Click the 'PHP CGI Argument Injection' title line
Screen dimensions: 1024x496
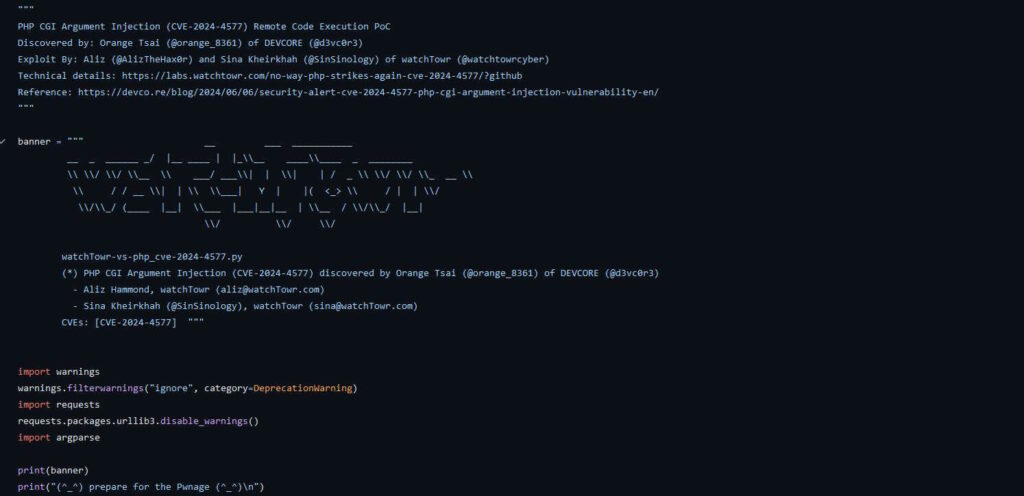tap(204, 27)
